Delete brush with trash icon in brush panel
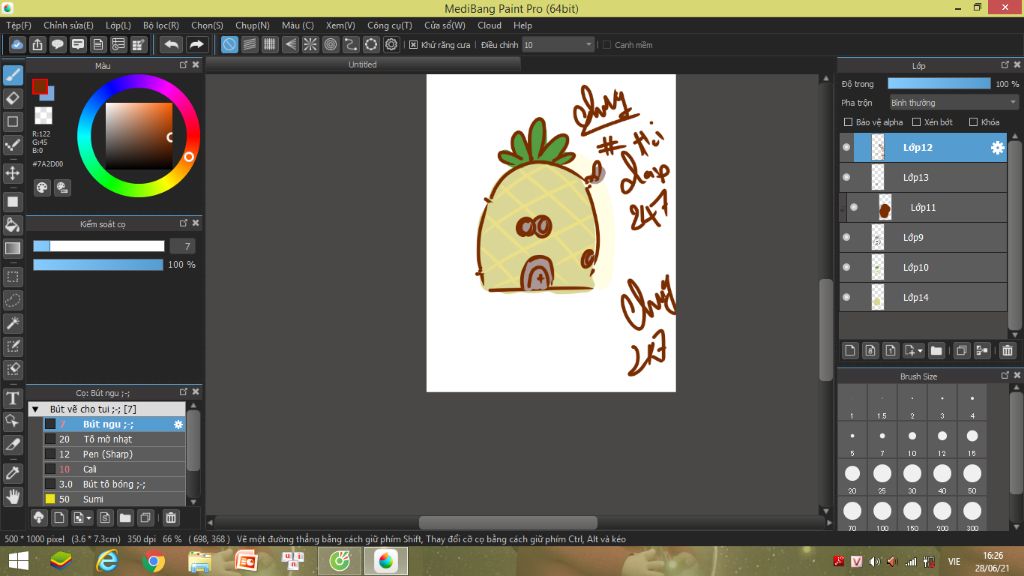 (170, 518)
